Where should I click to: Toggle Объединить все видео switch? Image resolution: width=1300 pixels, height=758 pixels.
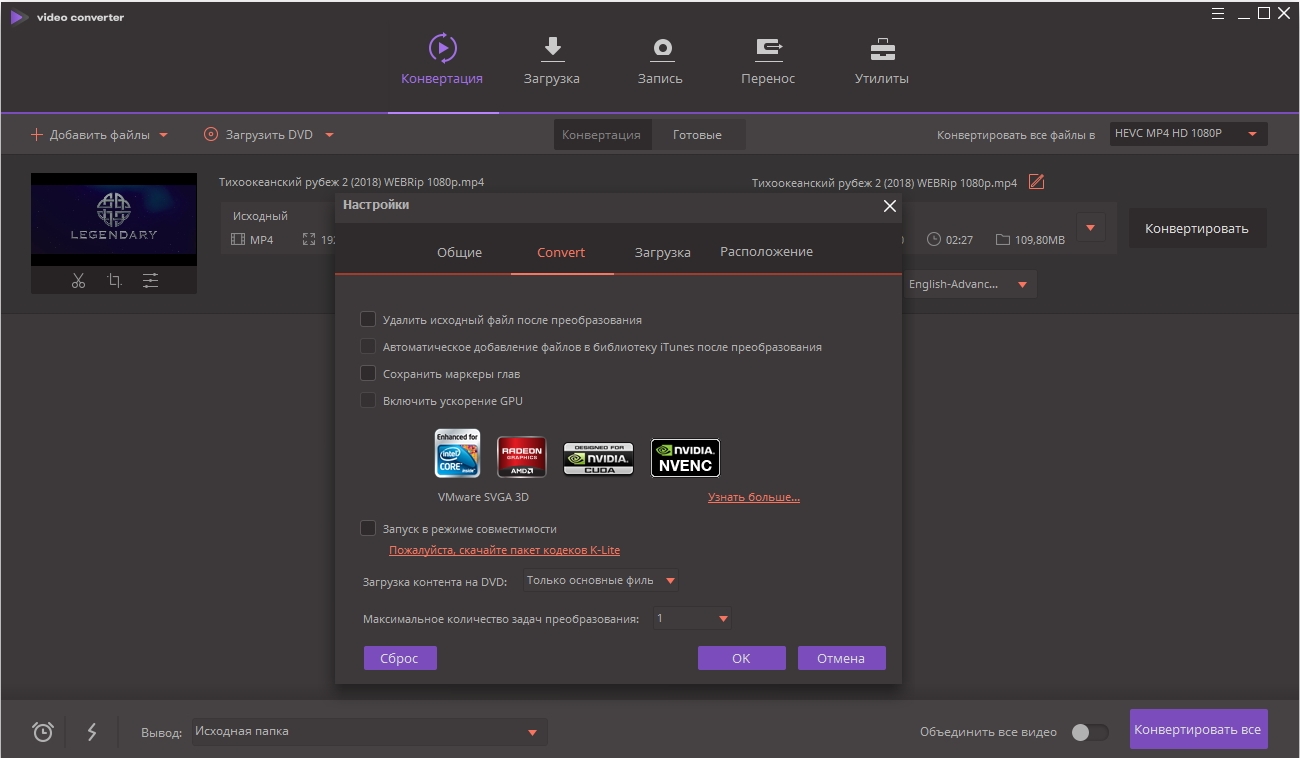point(1089,732)
